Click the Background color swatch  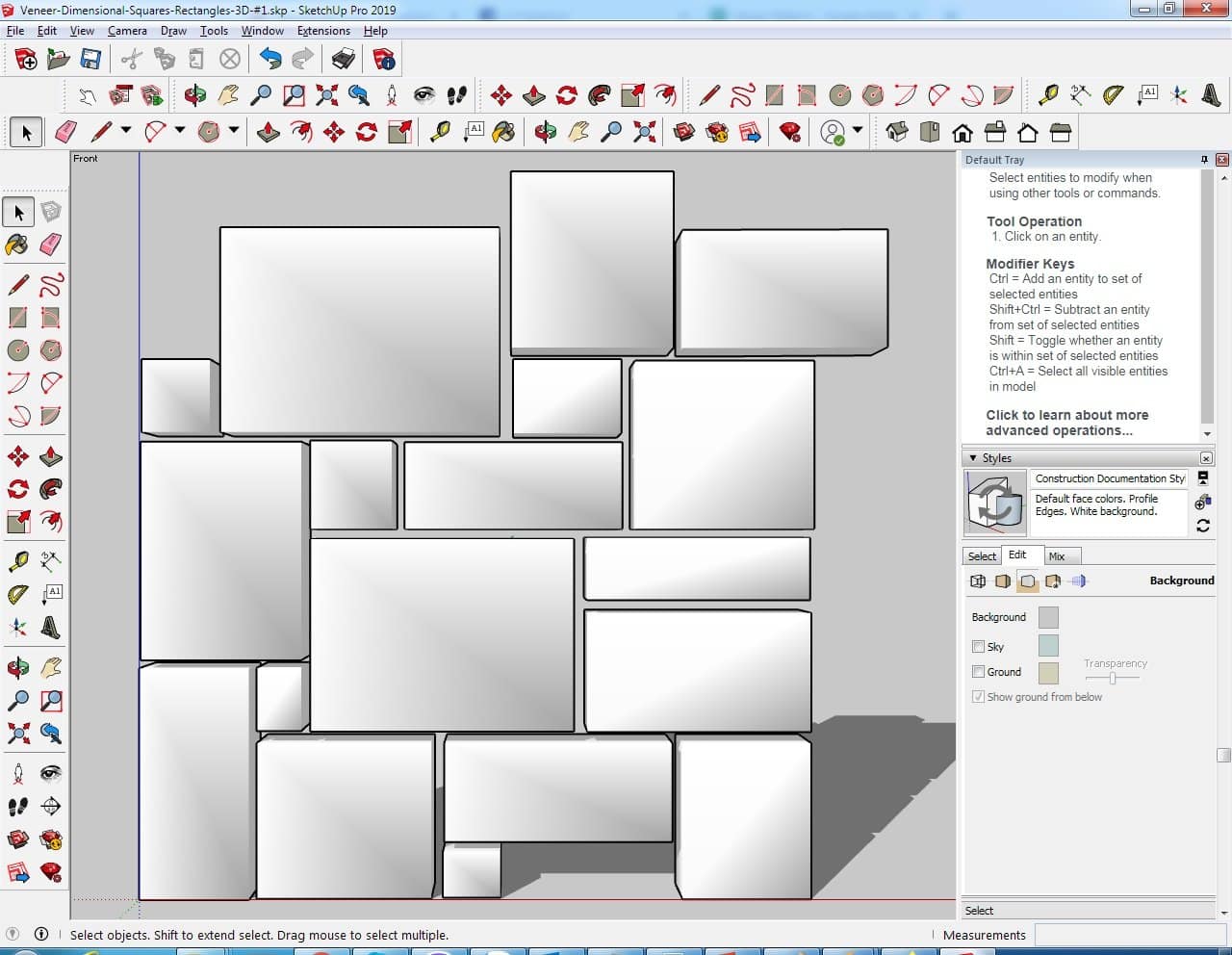(x=1048, y=617)
